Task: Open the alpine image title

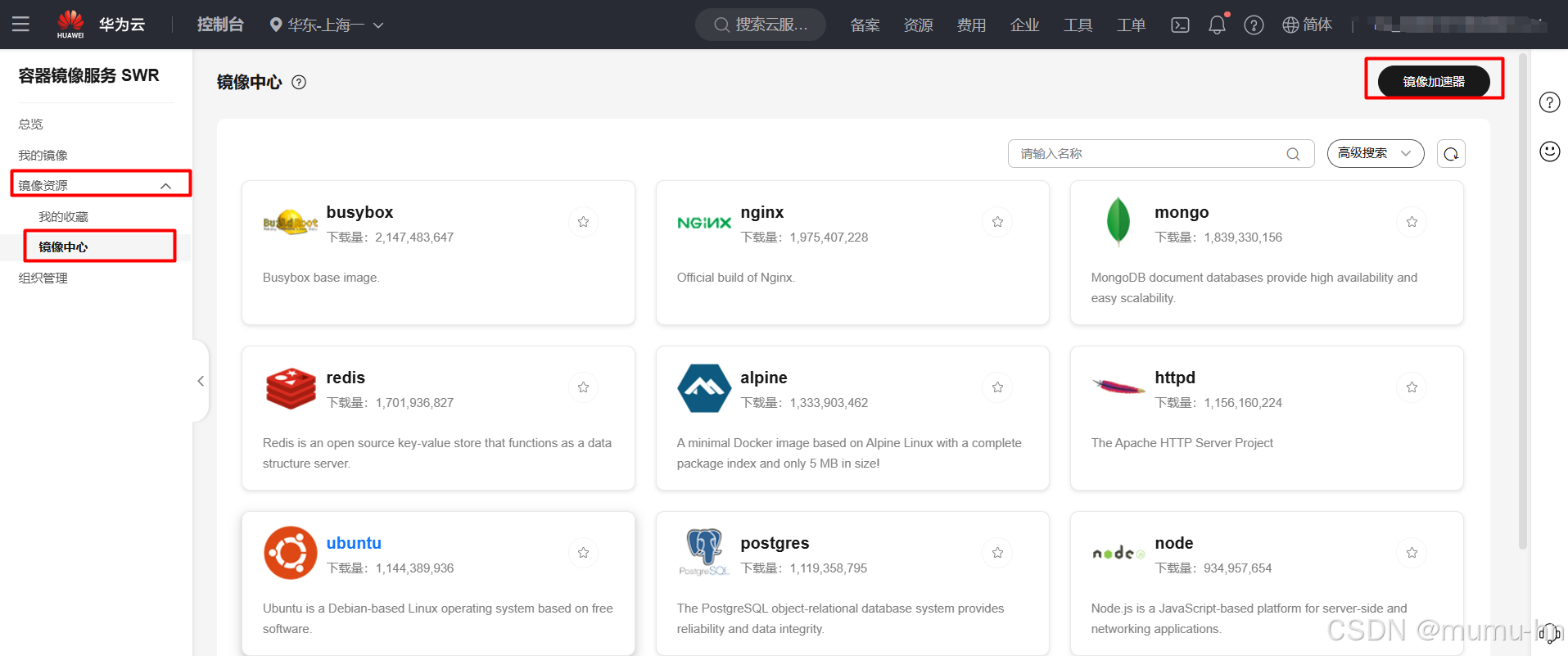Action: point(764,378)
